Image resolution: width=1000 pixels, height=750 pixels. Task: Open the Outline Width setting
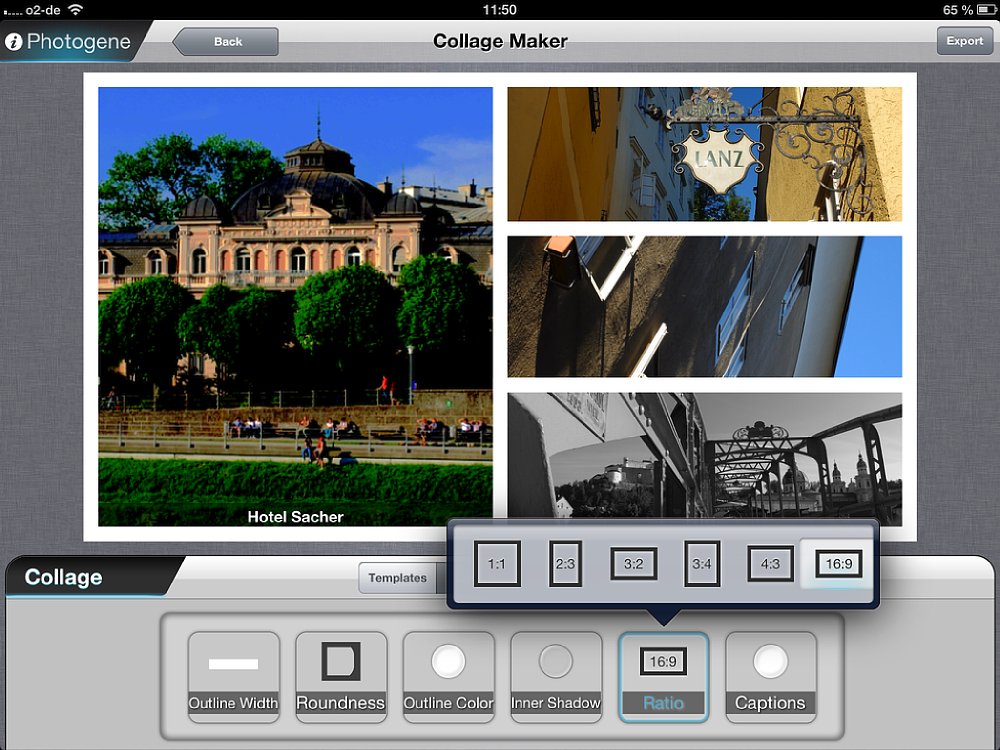pos(233,677)
